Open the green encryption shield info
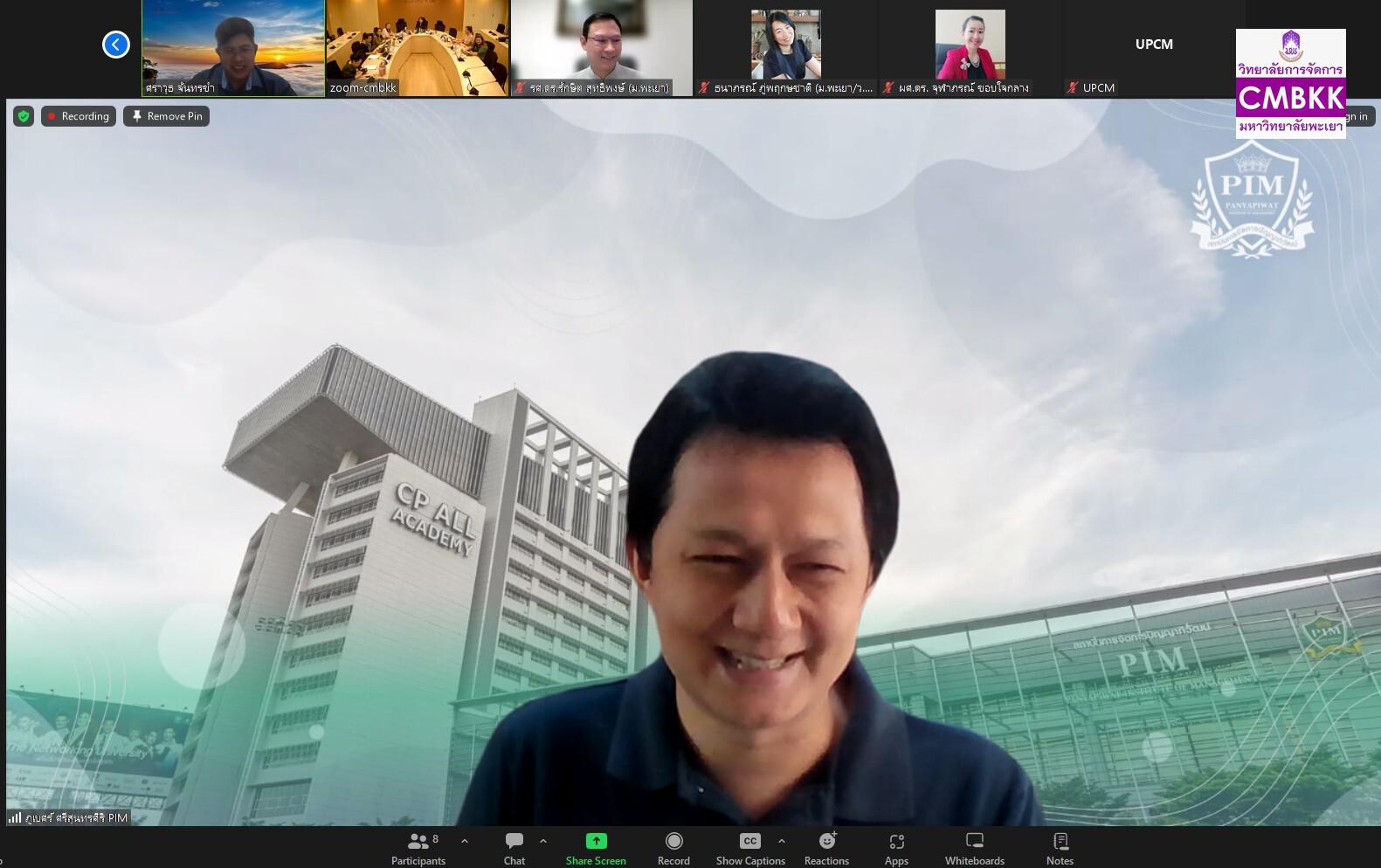The width and height of the screenshot is (1381, 868). (x=24, y=116)
